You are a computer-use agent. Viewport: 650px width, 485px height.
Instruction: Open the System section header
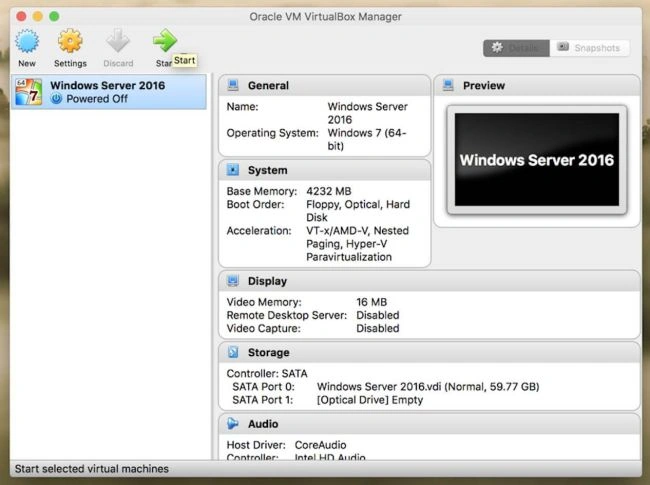(325, 170)
